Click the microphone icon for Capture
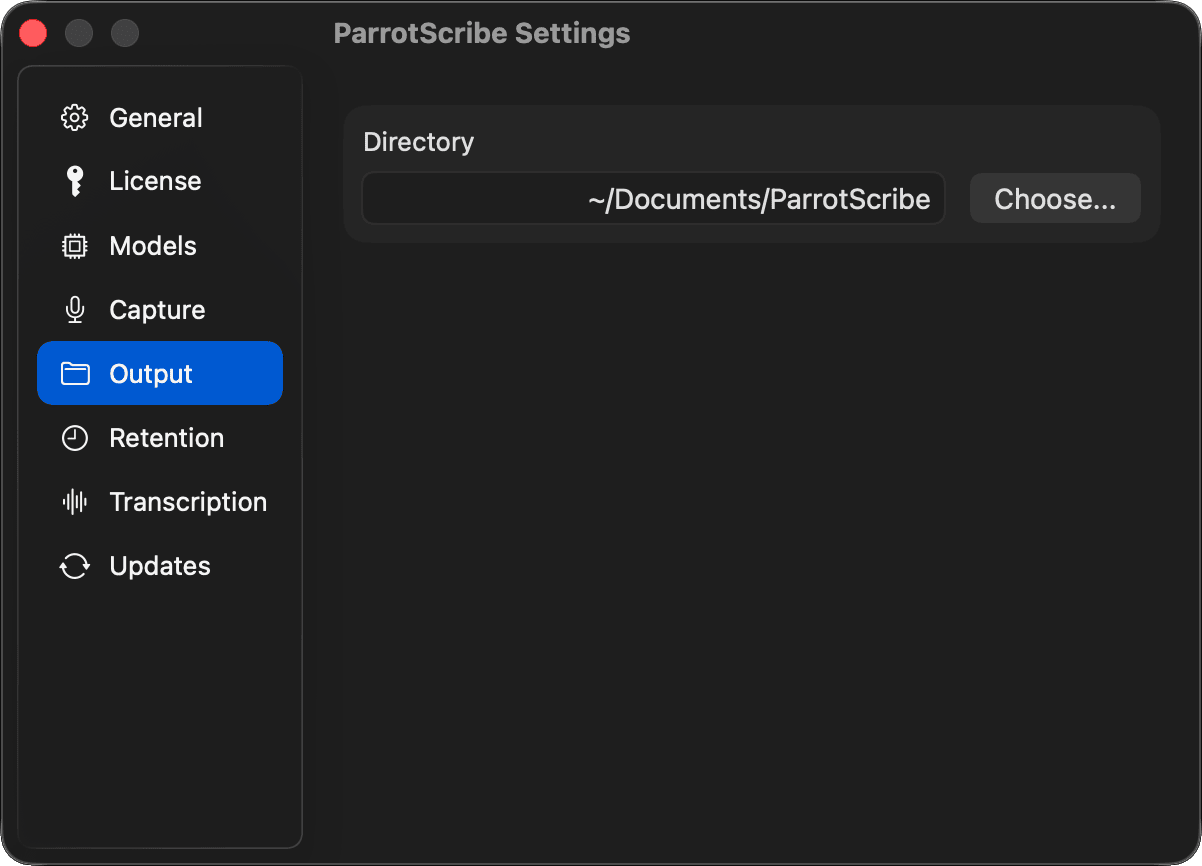The image size is (1202, 866). click(x=75, y=310)
